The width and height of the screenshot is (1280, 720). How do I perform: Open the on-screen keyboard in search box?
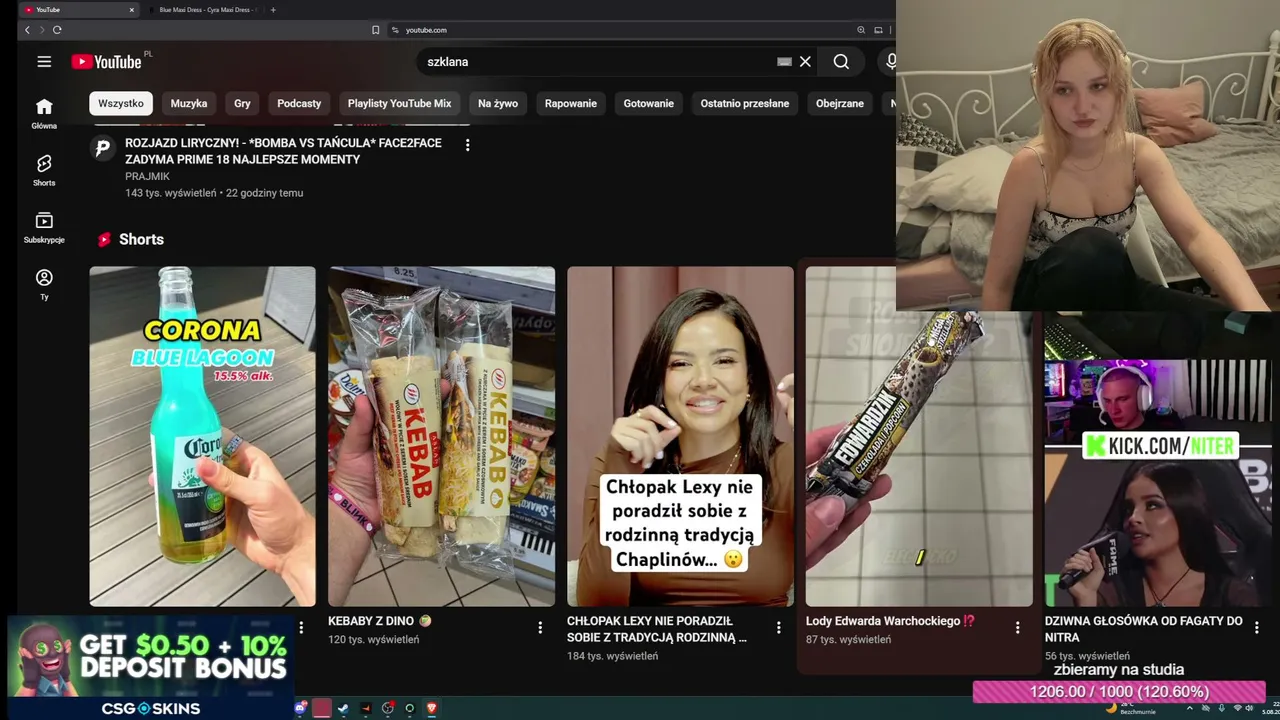pyautogui.click(x=784, y=62)
